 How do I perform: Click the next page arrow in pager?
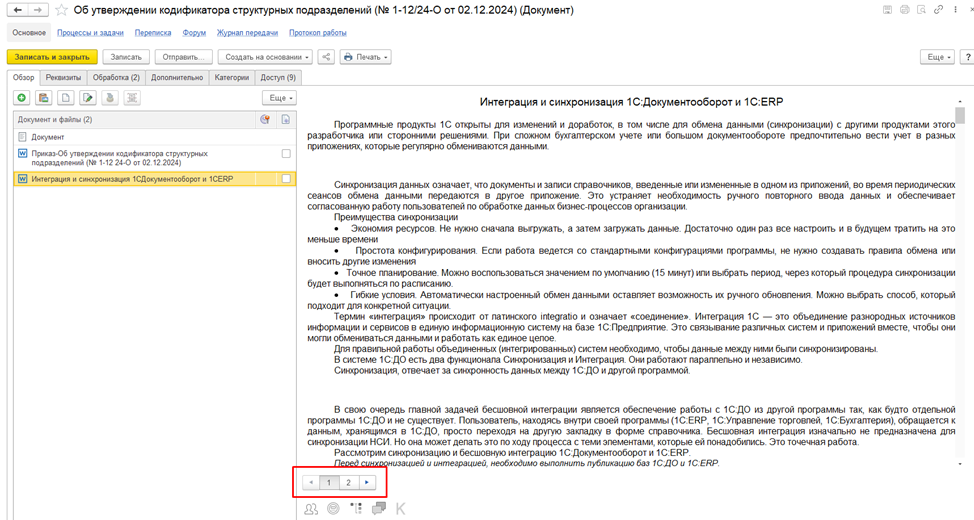[x=367, y=482]
